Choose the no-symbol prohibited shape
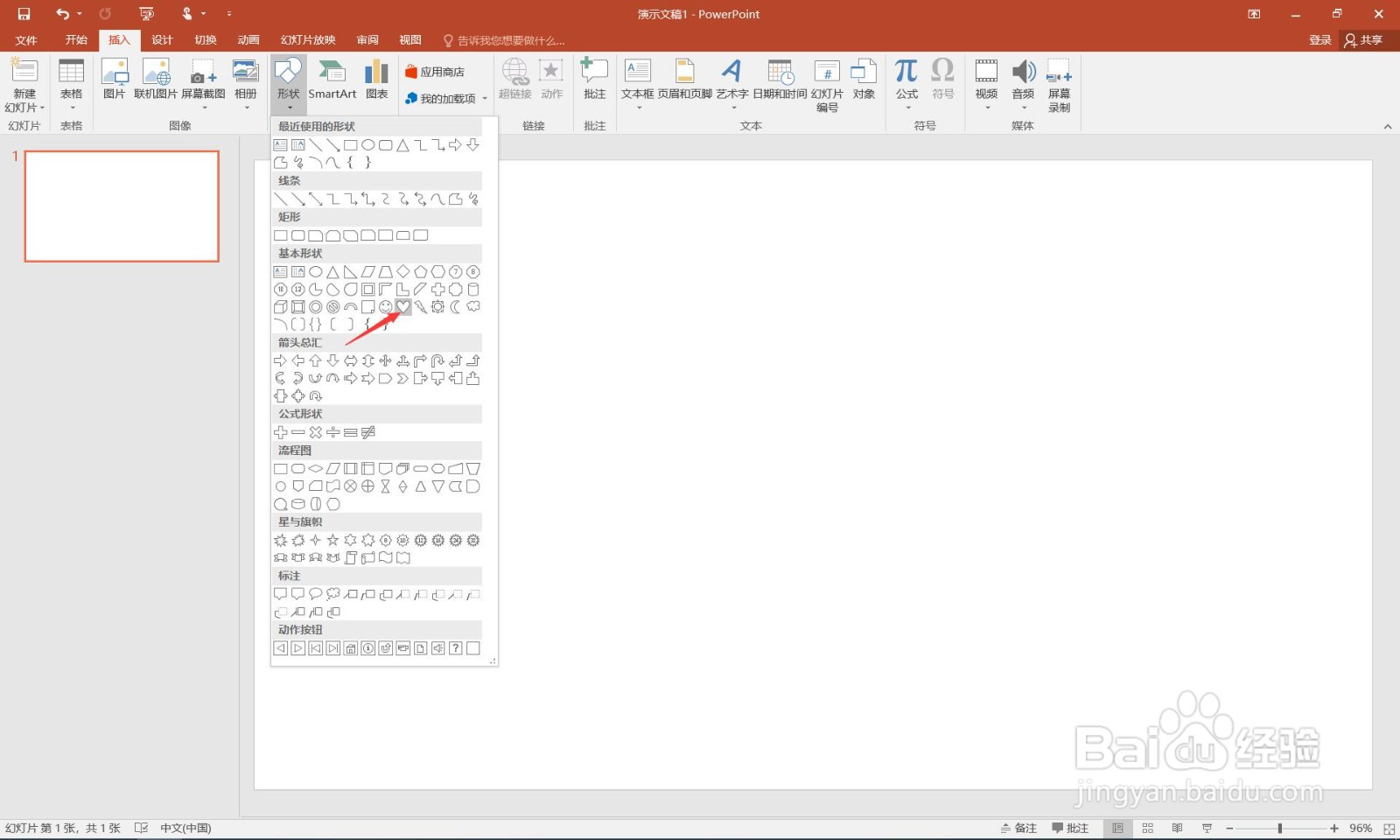This screenshot has width=1400, height=840. 333,307
